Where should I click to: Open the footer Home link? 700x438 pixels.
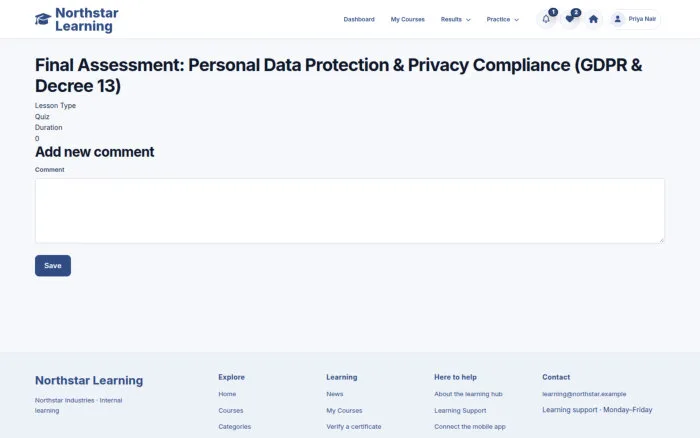227,394
